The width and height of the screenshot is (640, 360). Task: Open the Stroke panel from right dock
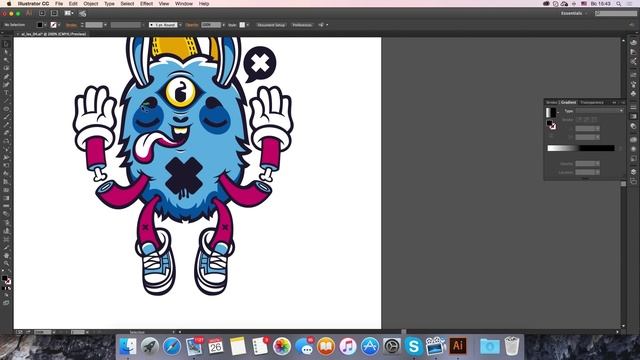click(x=633, y=107)
